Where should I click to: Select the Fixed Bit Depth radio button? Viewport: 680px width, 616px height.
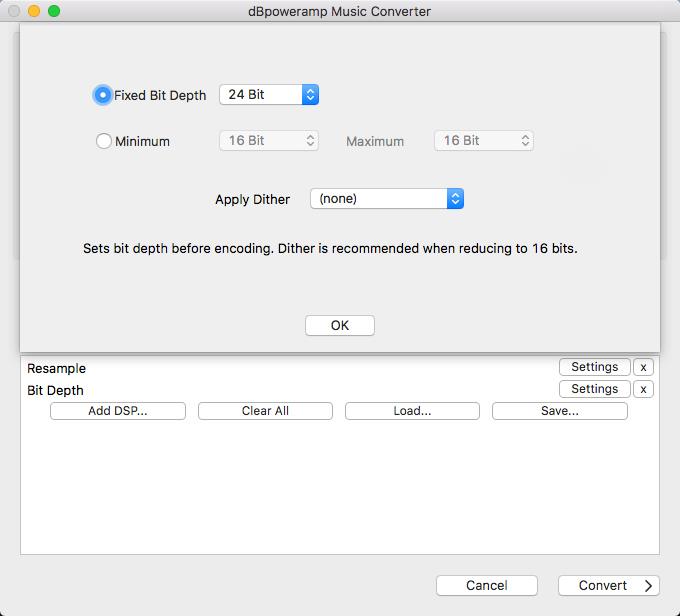coord(103,95)
